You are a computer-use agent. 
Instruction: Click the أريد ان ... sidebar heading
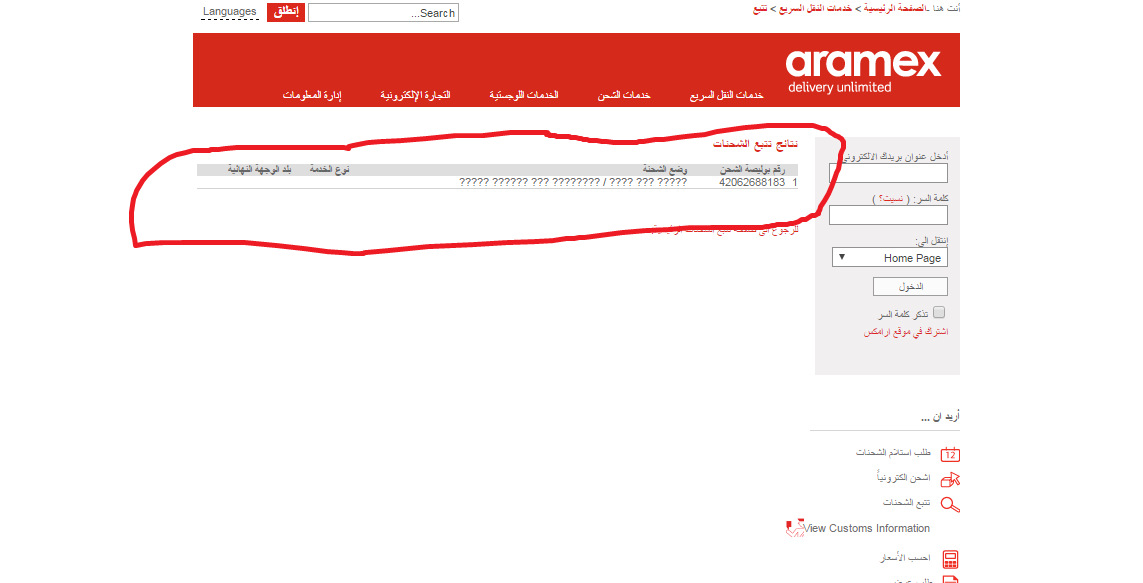(x=940, y=416)
